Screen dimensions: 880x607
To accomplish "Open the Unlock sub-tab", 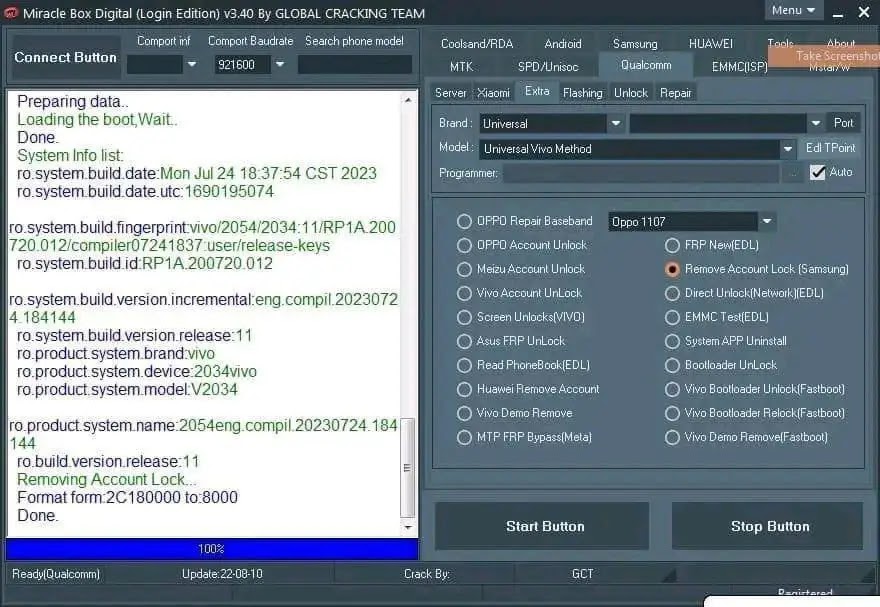I will (631, 93).
